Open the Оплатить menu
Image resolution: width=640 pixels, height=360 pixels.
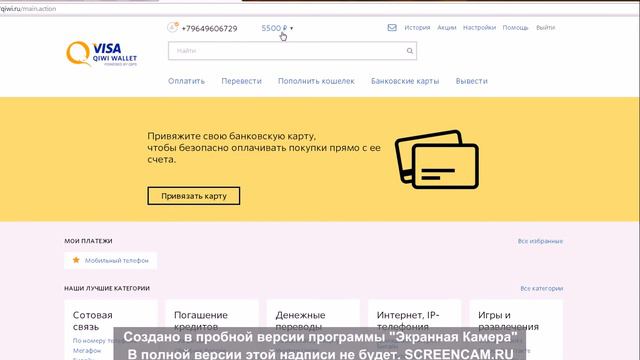click(187, 81)
